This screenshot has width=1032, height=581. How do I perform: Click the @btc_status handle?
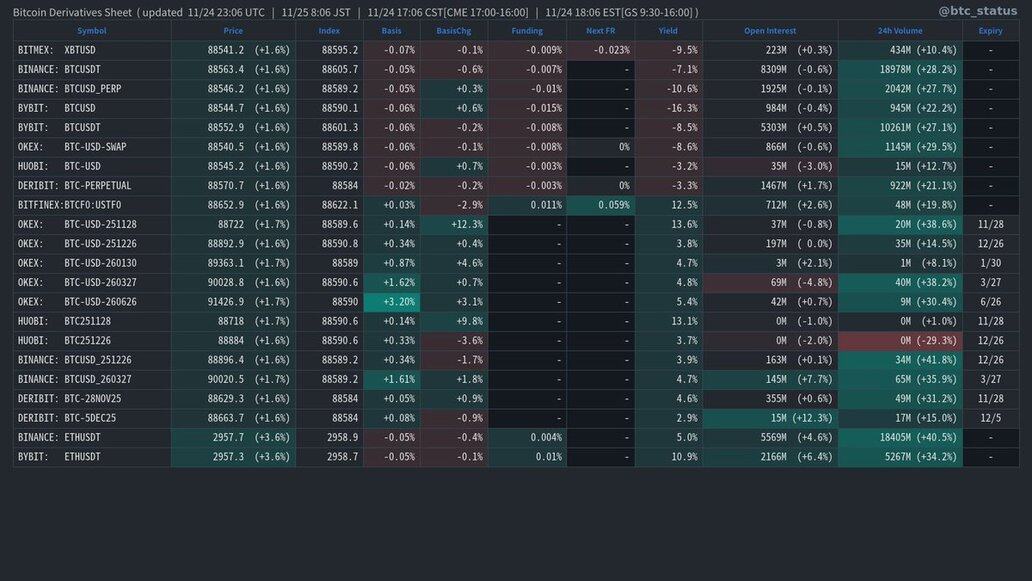pos(977,11)
